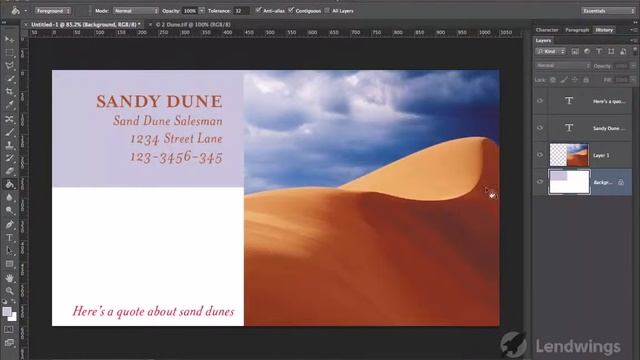Select the Lasso tool
The image size is (640, 360).
pos(9,66)
